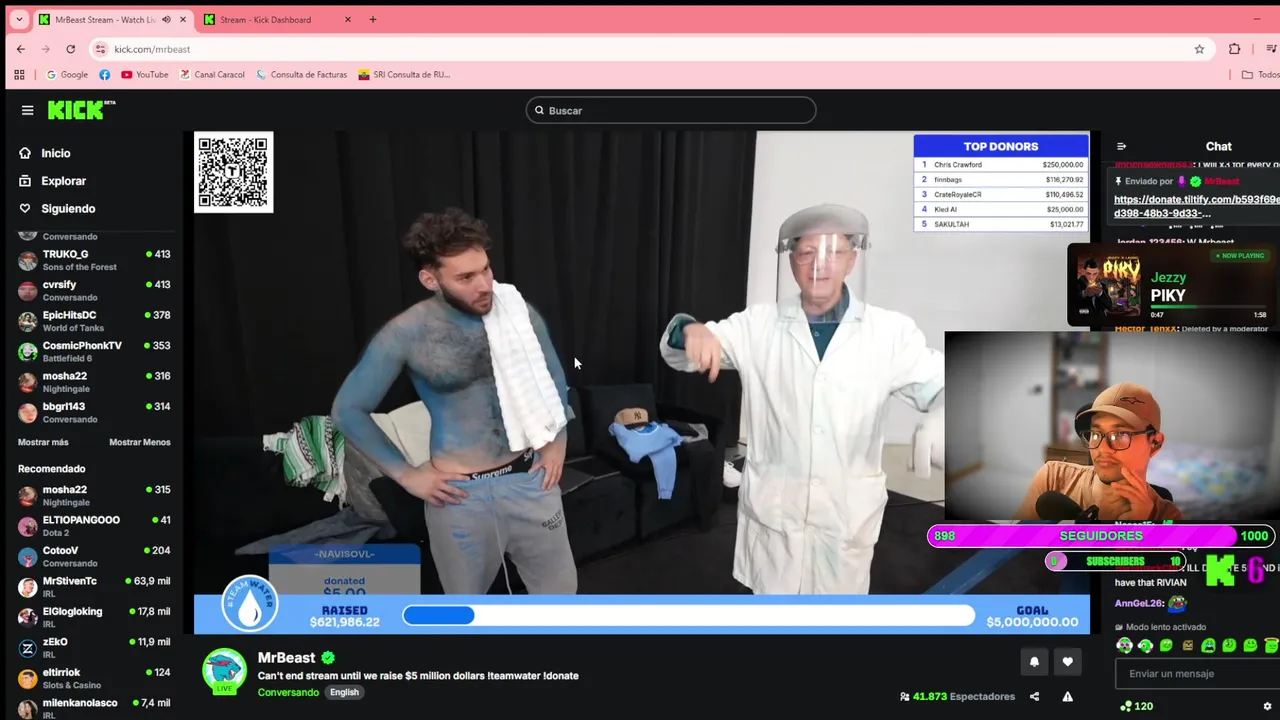Image resolution: width=1280 pixels, height=720 pixels.
Task: Open the Chrome apps grid shortcut
Action: pyautogui.click(x=19, y=74)
